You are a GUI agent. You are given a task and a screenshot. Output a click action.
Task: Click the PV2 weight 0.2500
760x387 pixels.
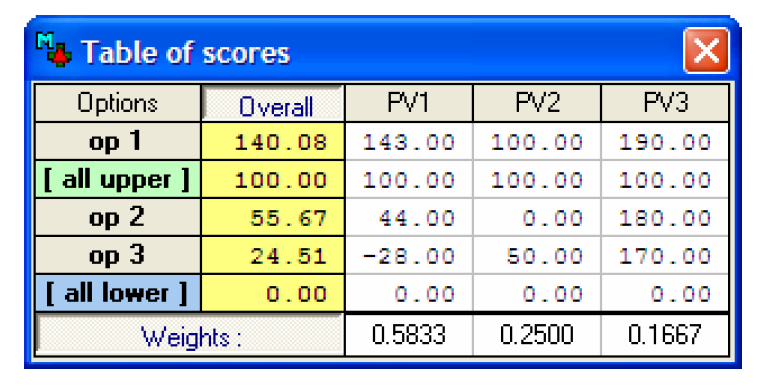coord(537,335)
